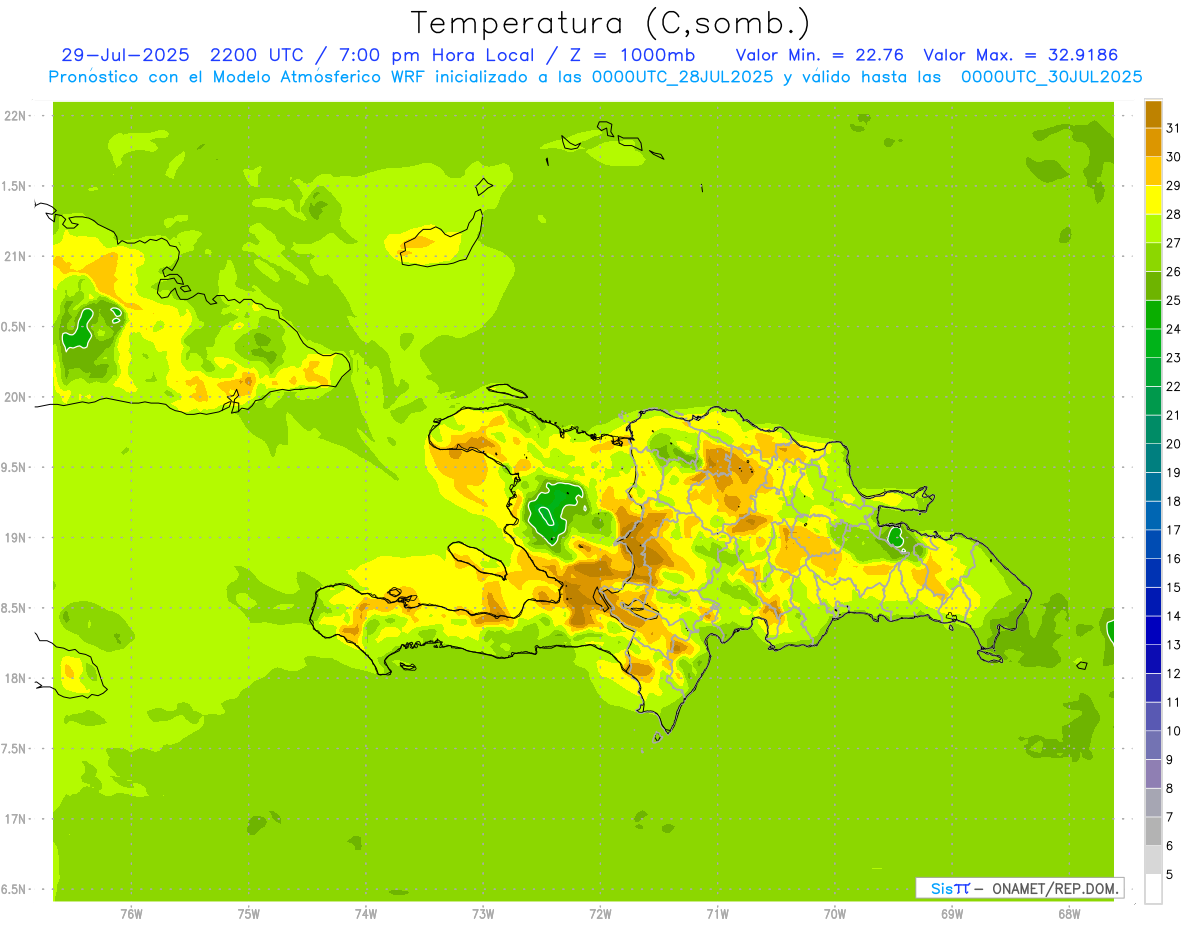This screenshot has width=1200, height=927.
Task: Click the legend value '20'
Action: (1173, 444)
